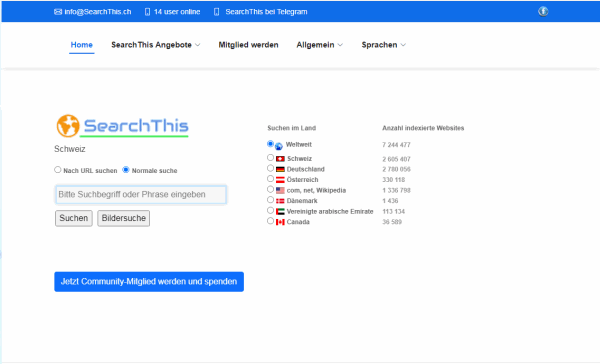This screenshot has height=364, width=600.
Task: Open the Sprachen language dropdown
Action: point(383,45)
